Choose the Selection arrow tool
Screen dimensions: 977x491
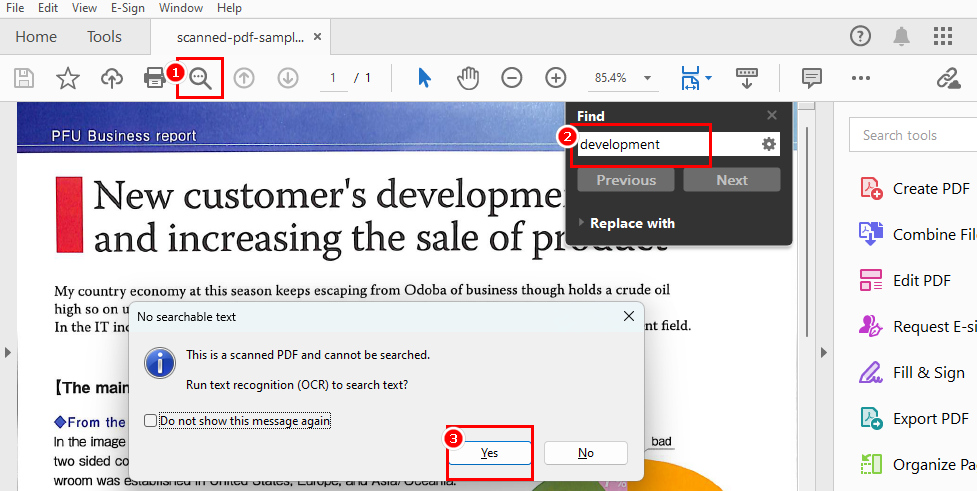[424, 78]
